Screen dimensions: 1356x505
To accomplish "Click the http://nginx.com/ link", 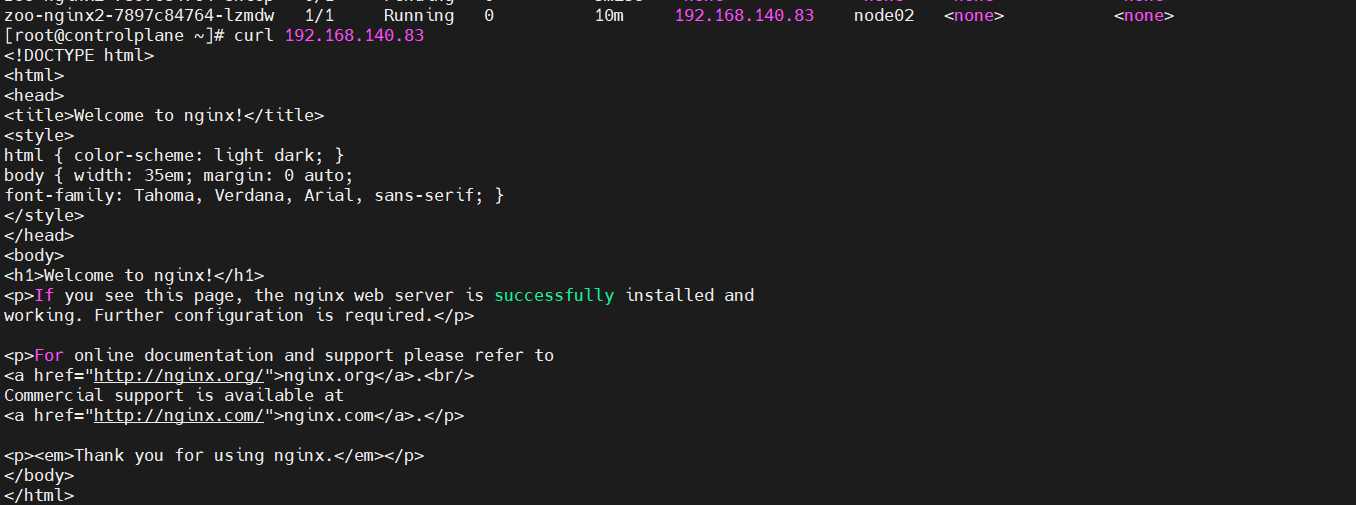I will (178, 416).
